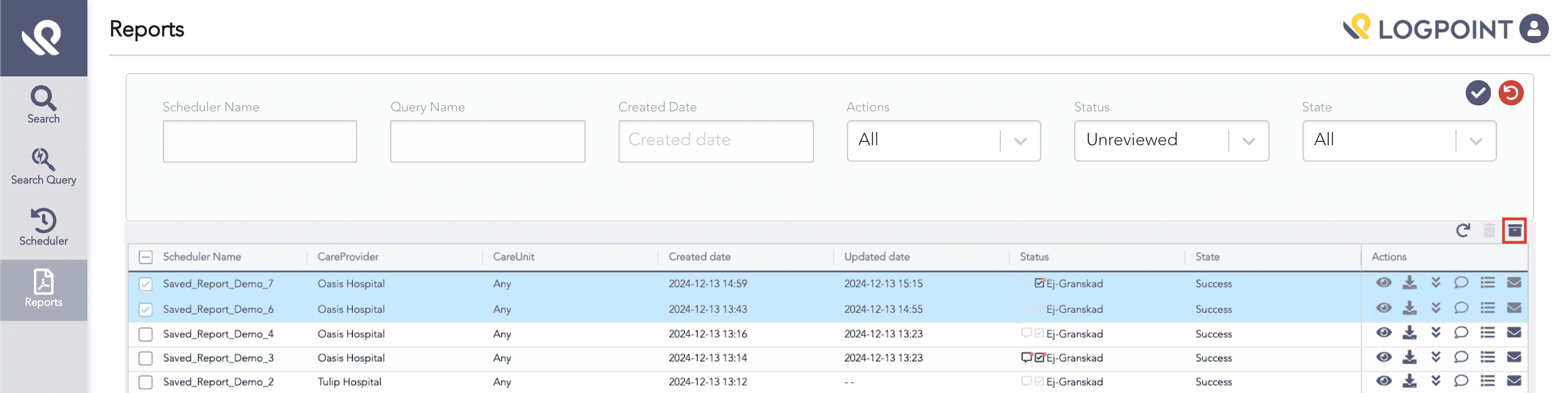Screen dimensions: 1568x393
Task: Email the Saved_Report_Demo_3 report
Action: 1514,357
